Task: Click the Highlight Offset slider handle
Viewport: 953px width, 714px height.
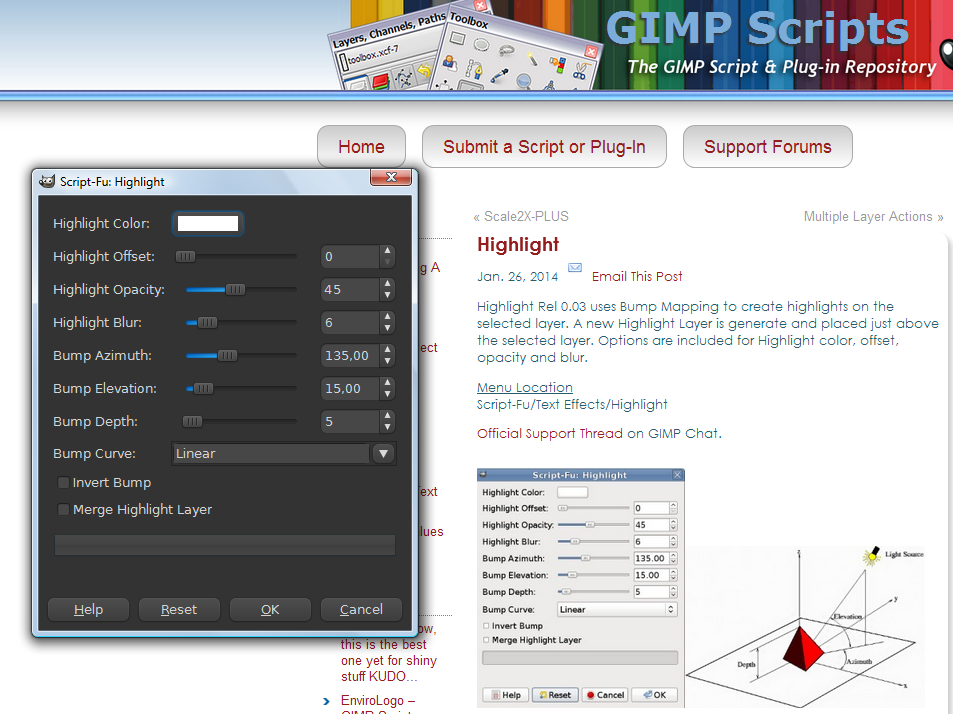Action: (185, 256)
